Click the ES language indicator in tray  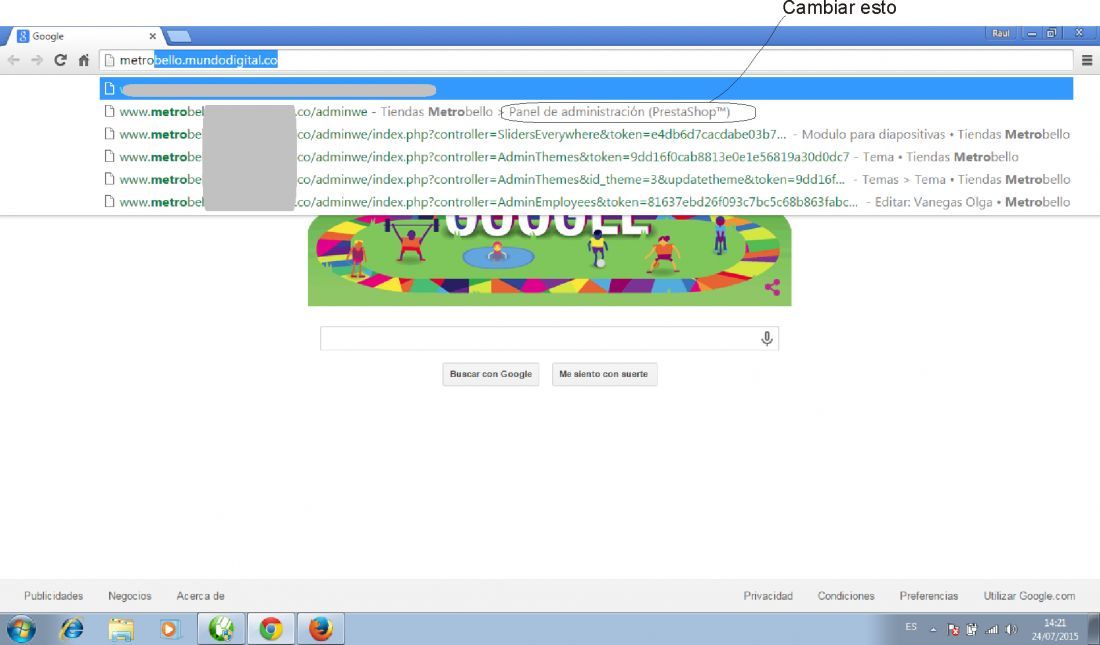pos(911,627)
